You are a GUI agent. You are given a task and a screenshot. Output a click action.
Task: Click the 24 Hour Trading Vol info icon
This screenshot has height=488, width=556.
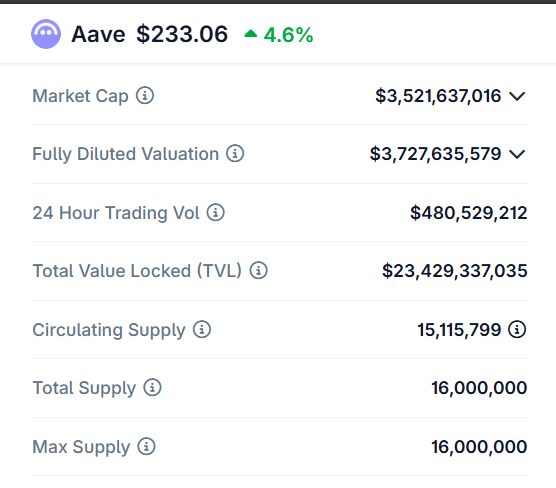(x=216, y=212)
